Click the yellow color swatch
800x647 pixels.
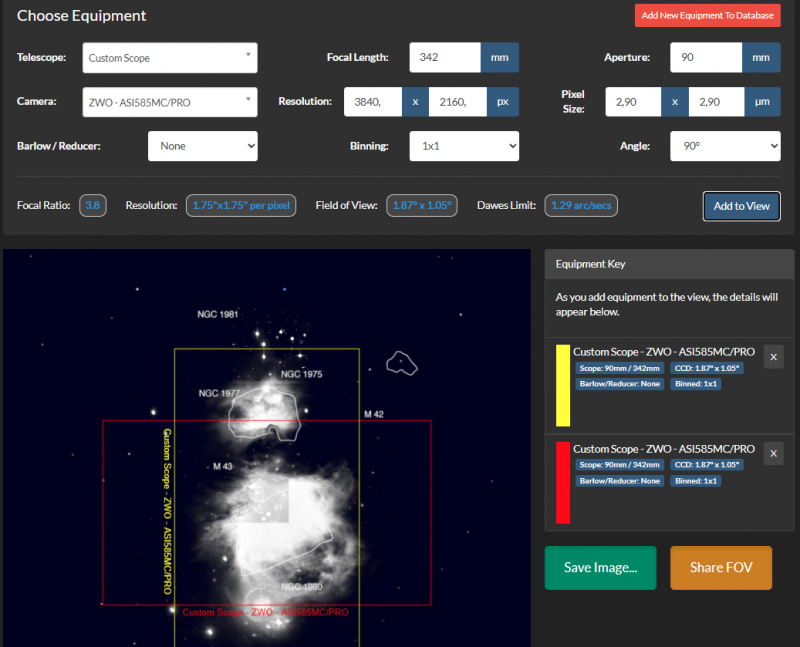[563, 386]
